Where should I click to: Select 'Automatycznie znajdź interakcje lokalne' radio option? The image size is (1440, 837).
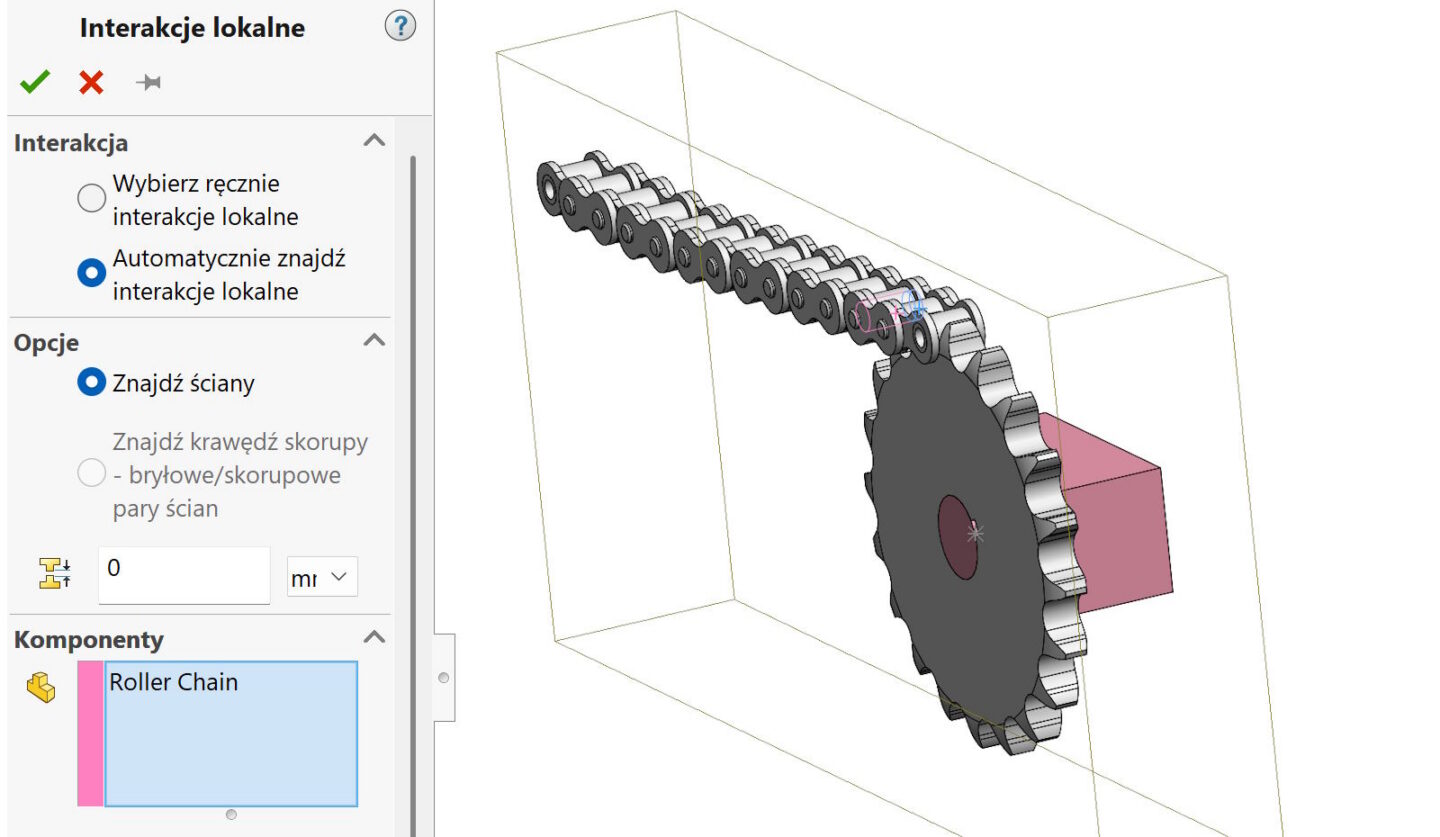coord(91,272)
